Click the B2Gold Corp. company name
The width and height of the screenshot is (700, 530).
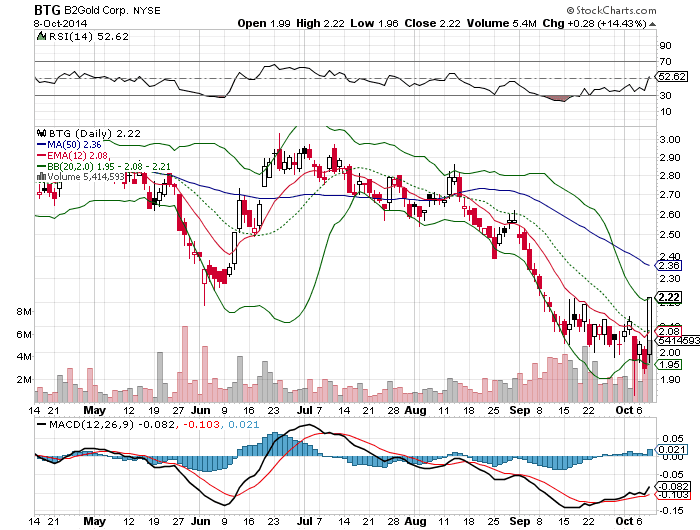tap(97, 10)
